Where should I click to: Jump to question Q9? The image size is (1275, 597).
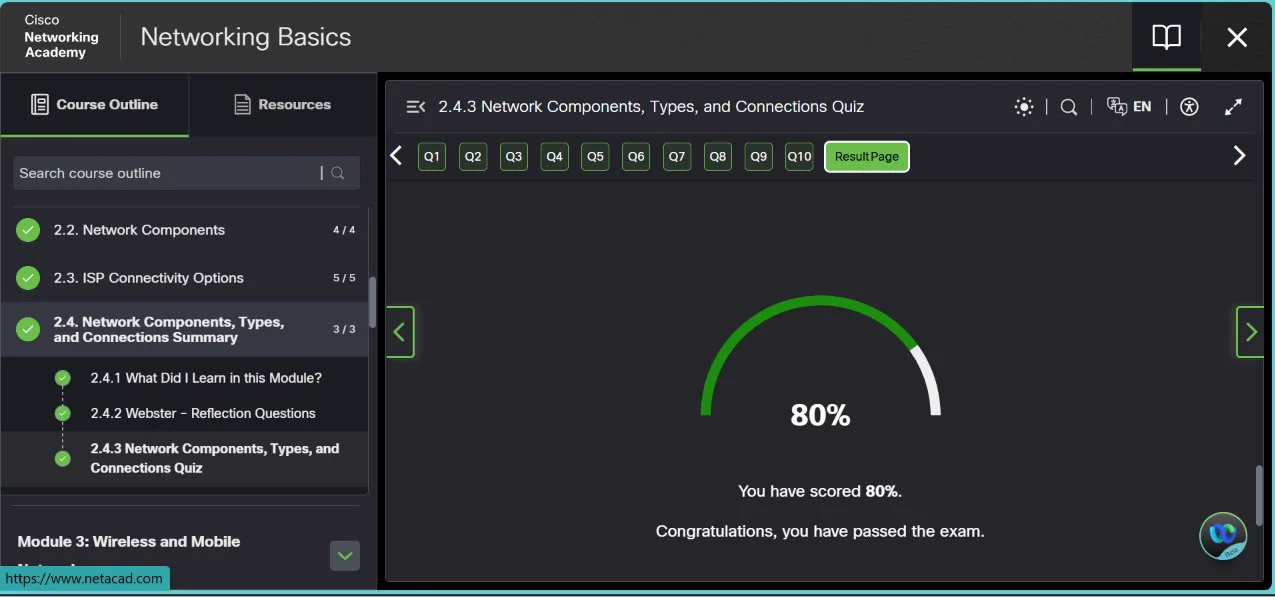tap(759, 157)
